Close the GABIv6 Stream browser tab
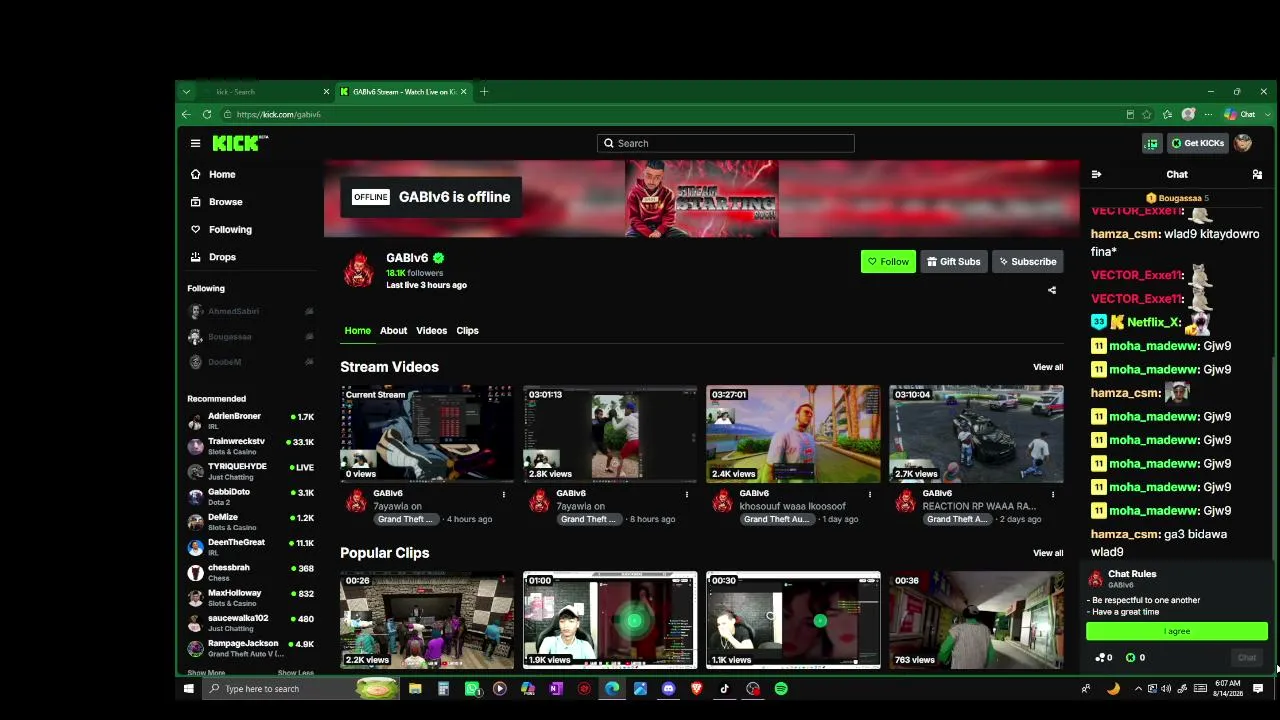1280x720 pixels. [463, 92]
